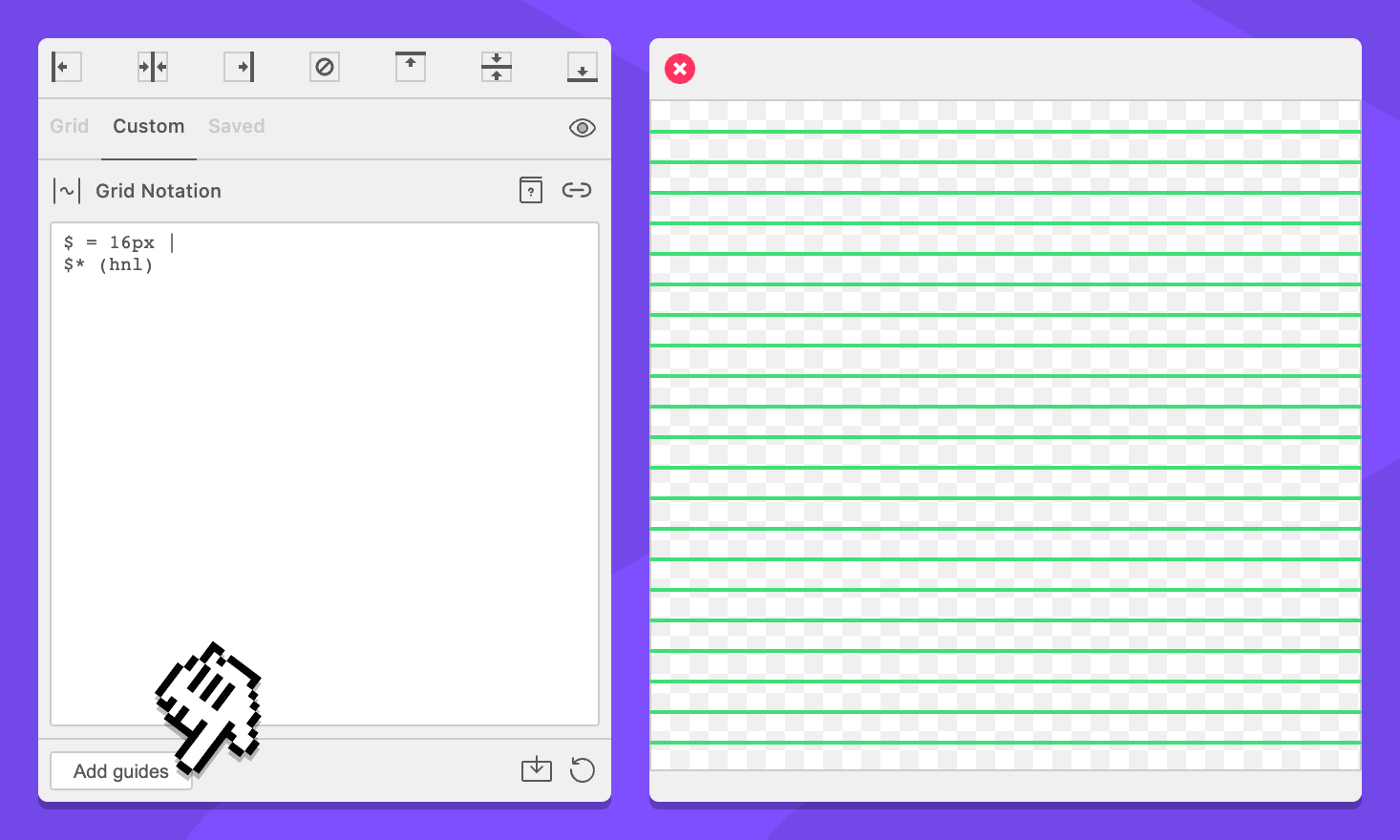This screenshot has height=840, width=1400.
Task: Add a guide at the vertical midpoint
Action: coord(153,67)
